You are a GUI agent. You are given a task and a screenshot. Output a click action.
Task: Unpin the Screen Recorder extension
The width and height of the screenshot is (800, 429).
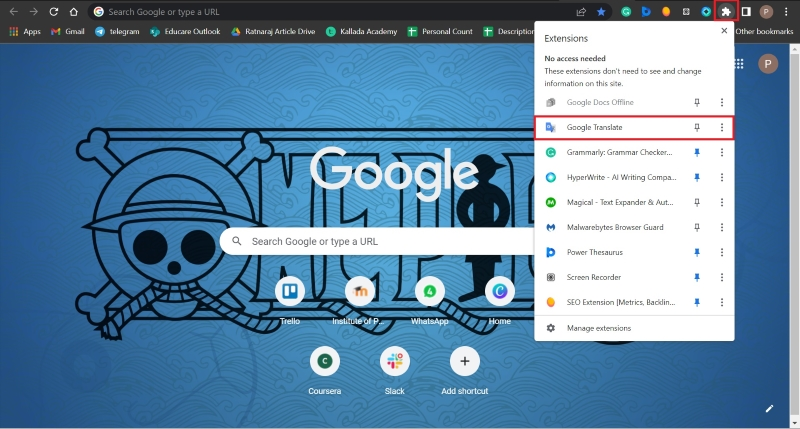tap(697, 277)
